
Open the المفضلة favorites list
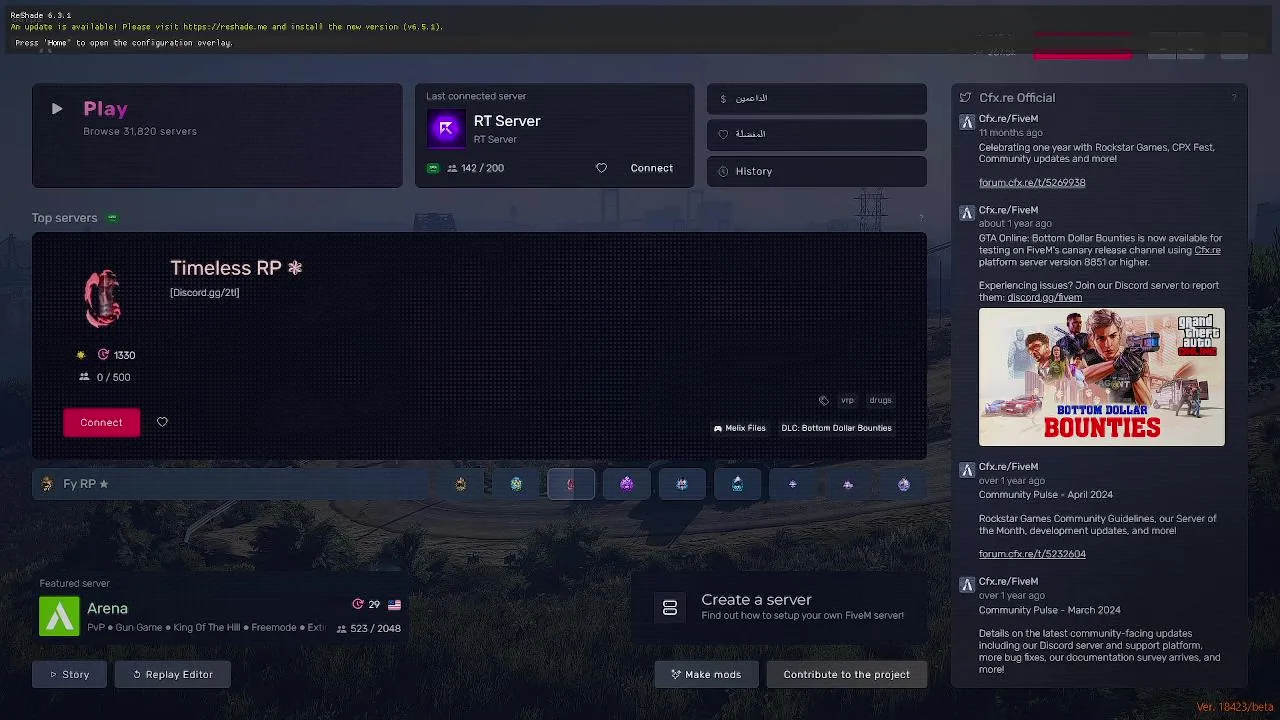click(x=817, y=134)
